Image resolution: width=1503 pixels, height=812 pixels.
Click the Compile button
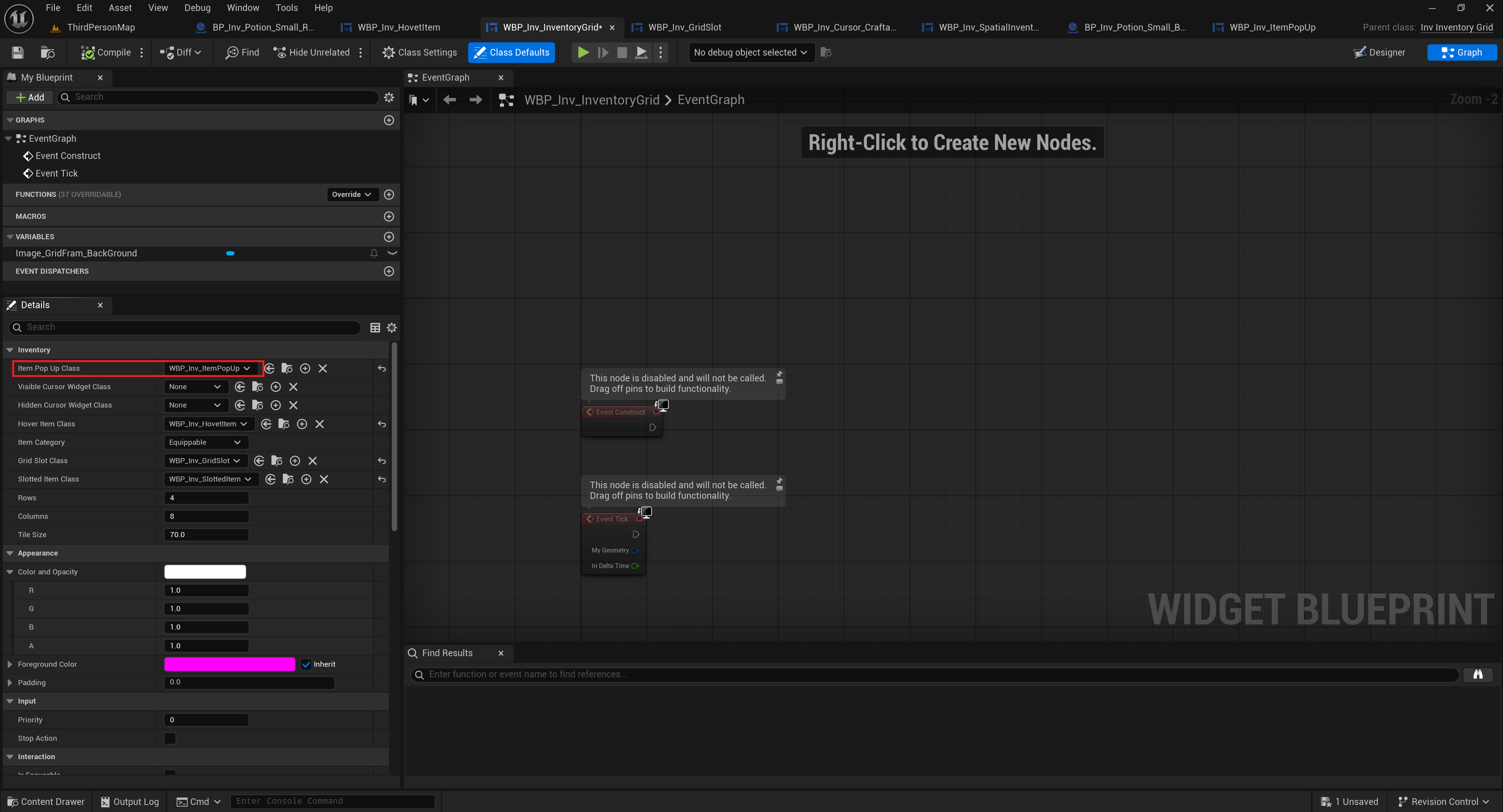click(106, 52)
